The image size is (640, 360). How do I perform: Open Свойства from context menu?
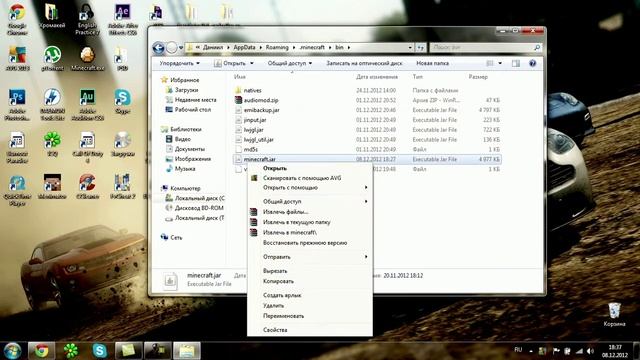tap(310, 330)
